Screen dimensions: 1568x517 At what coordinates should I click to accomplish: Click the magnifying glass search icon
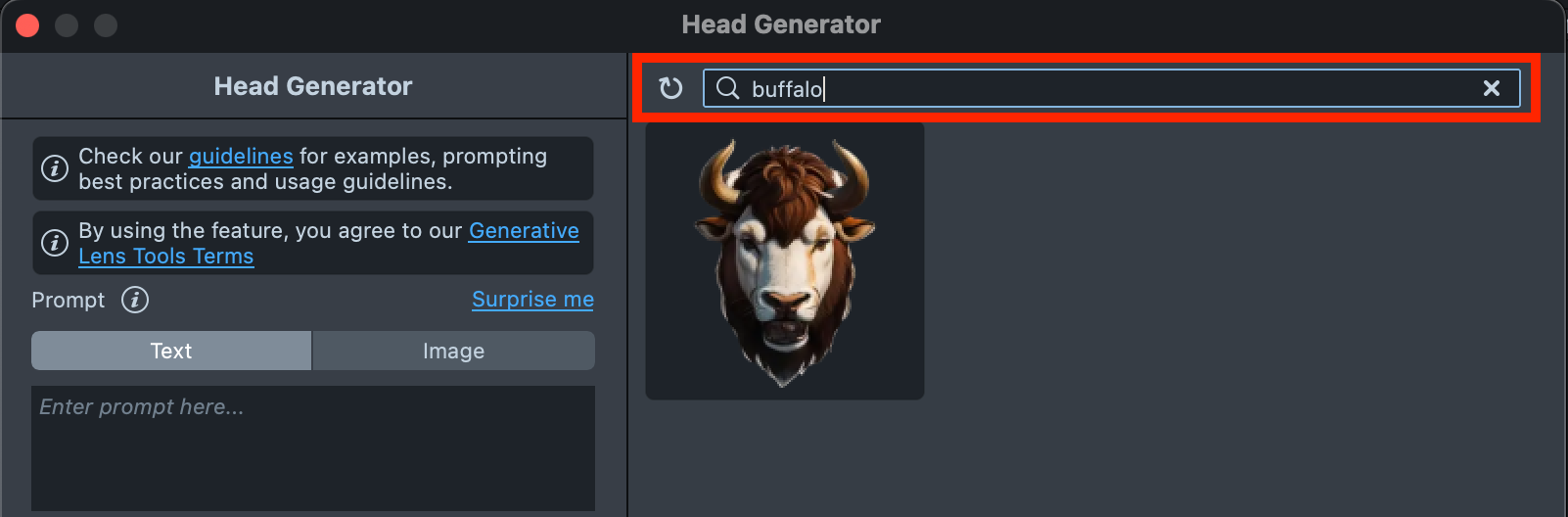point(727,88)
